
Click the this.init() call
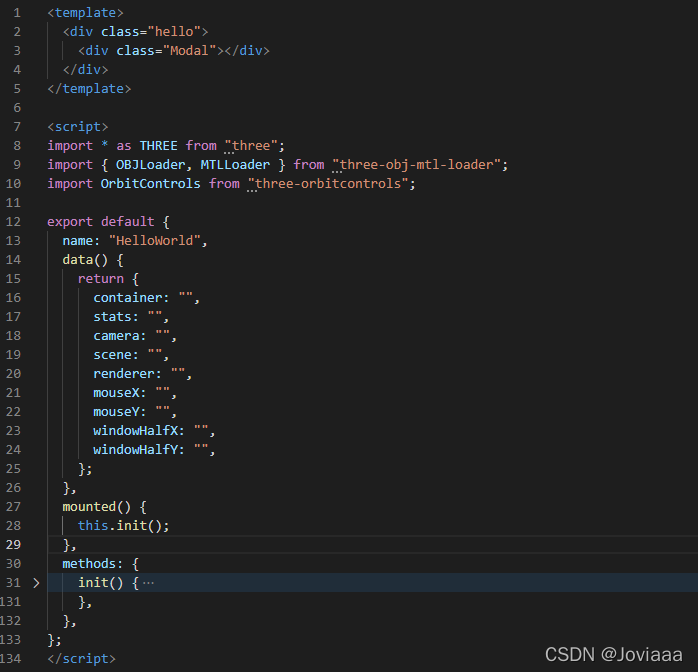123,526
